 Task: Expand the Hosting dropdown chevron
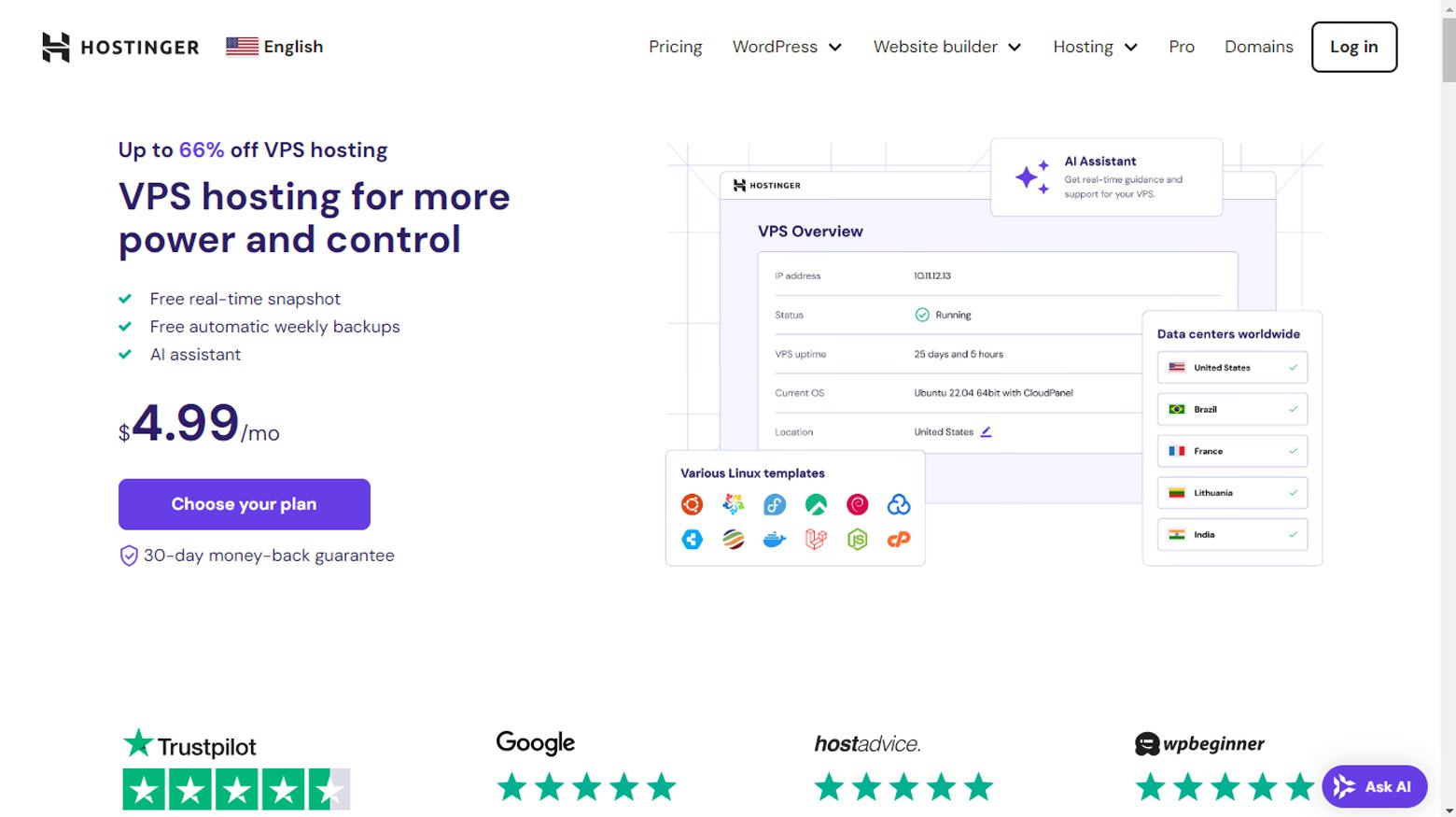1130,48
